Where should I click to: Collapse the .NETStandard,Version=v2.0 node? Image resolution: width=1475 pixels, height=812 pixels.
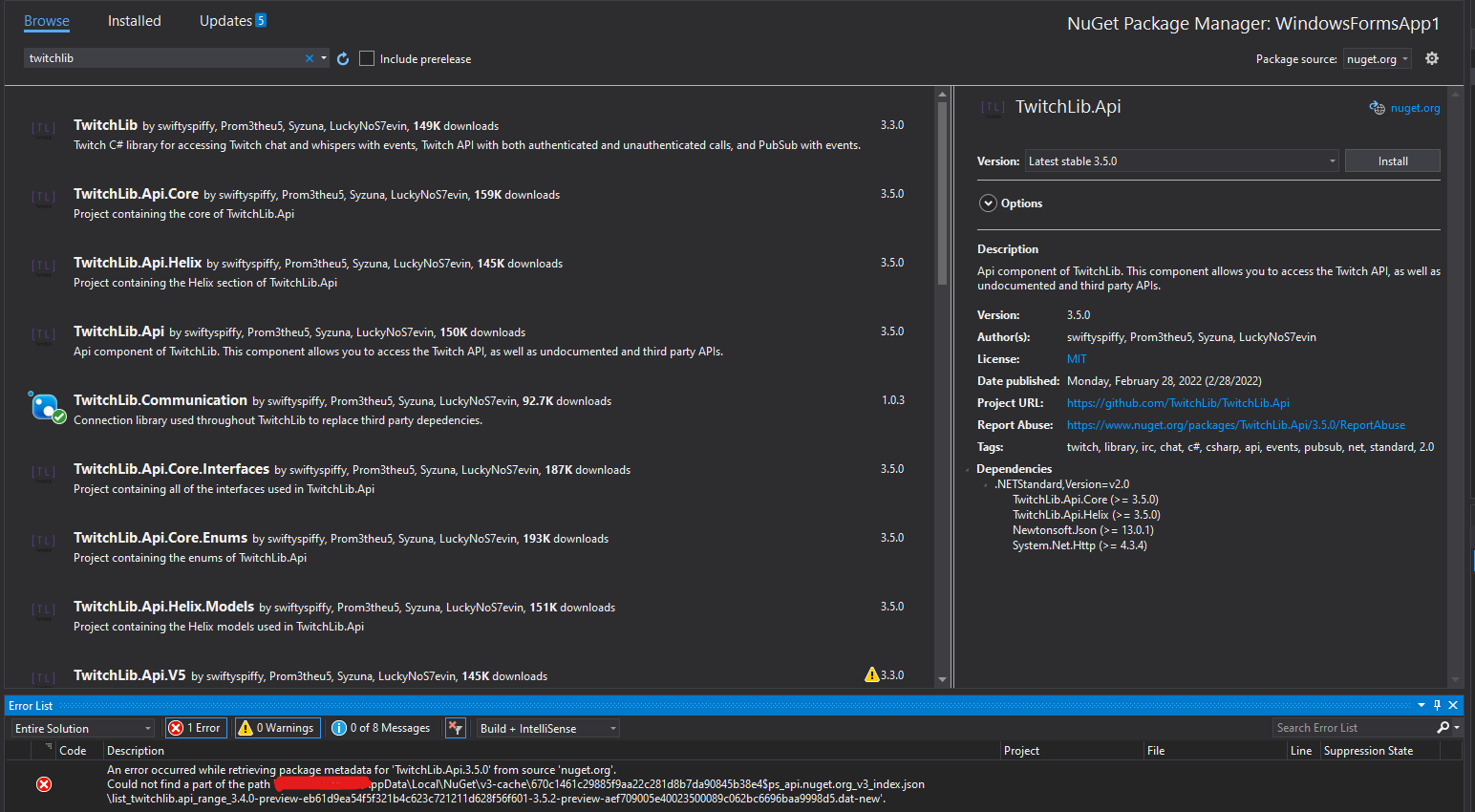[x=986, y=484]
